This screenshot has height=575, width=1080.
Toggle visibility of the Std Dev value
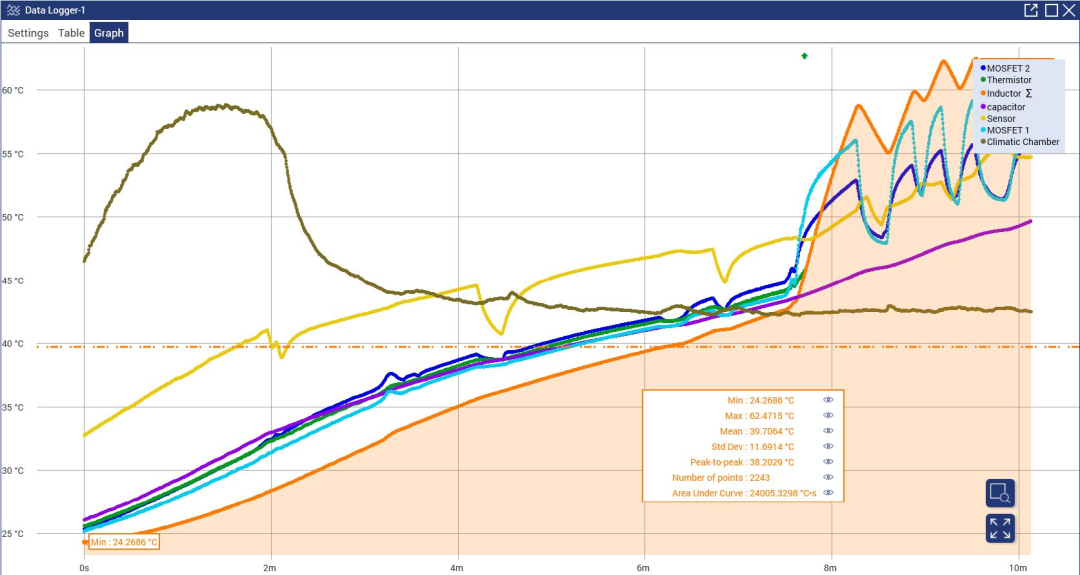click(x=829, y=447)
